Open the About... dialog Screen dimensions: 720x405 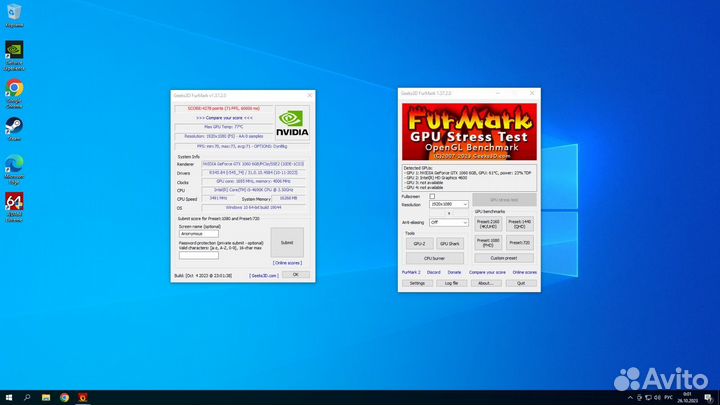(485, 284)
